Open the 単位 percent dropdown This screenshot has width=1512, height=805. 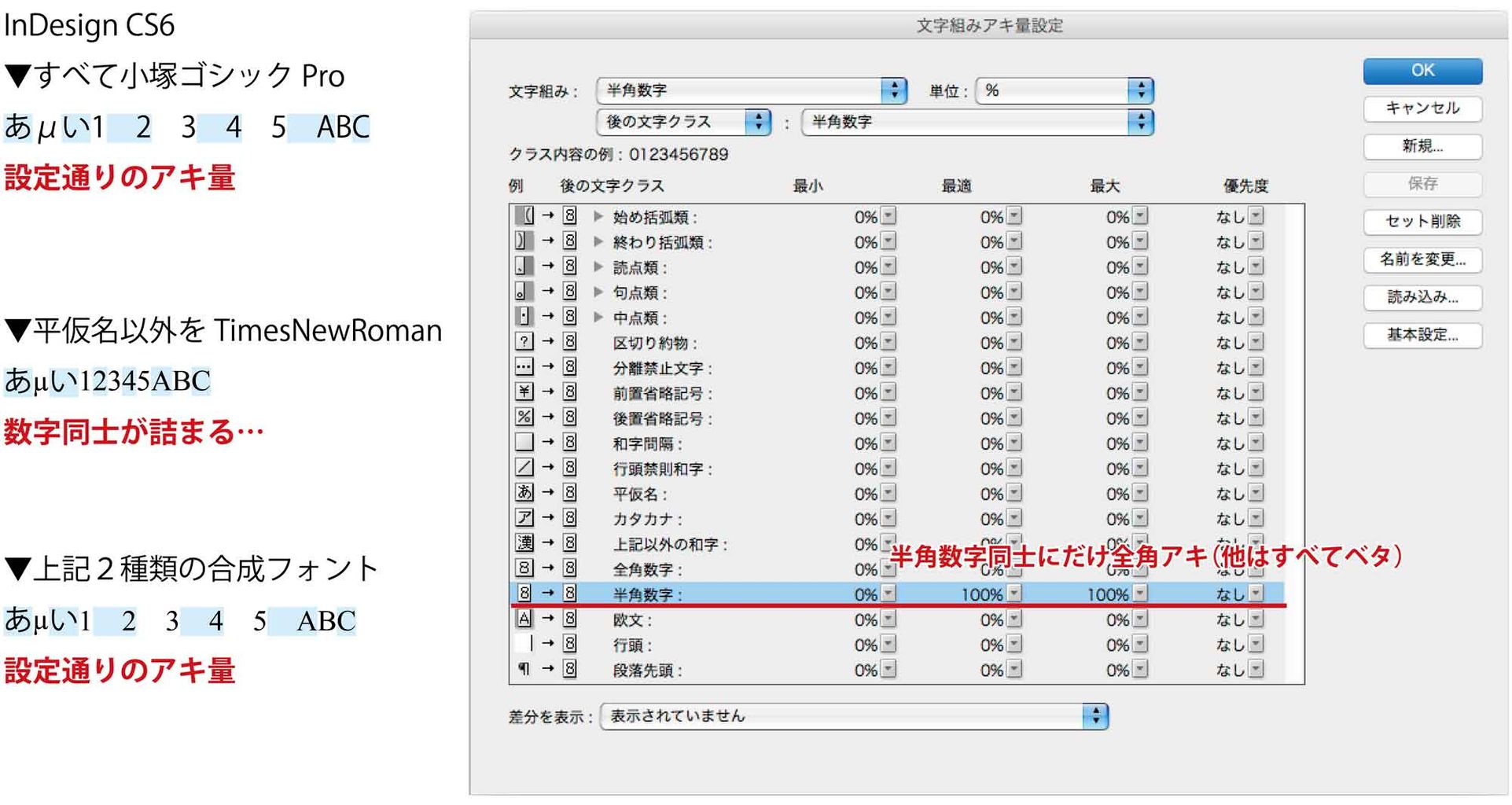click(1065, 90)
